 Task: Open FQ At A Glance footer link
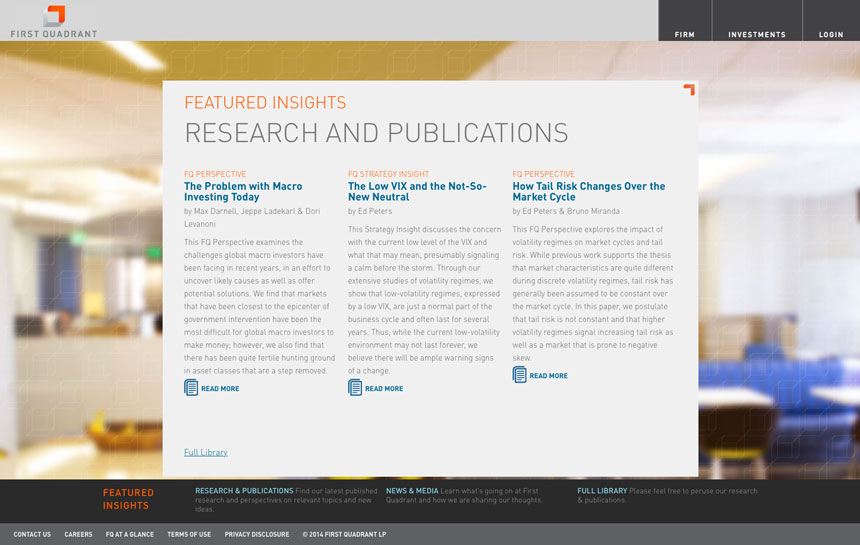pyautogui.click(x=130, y=534)
